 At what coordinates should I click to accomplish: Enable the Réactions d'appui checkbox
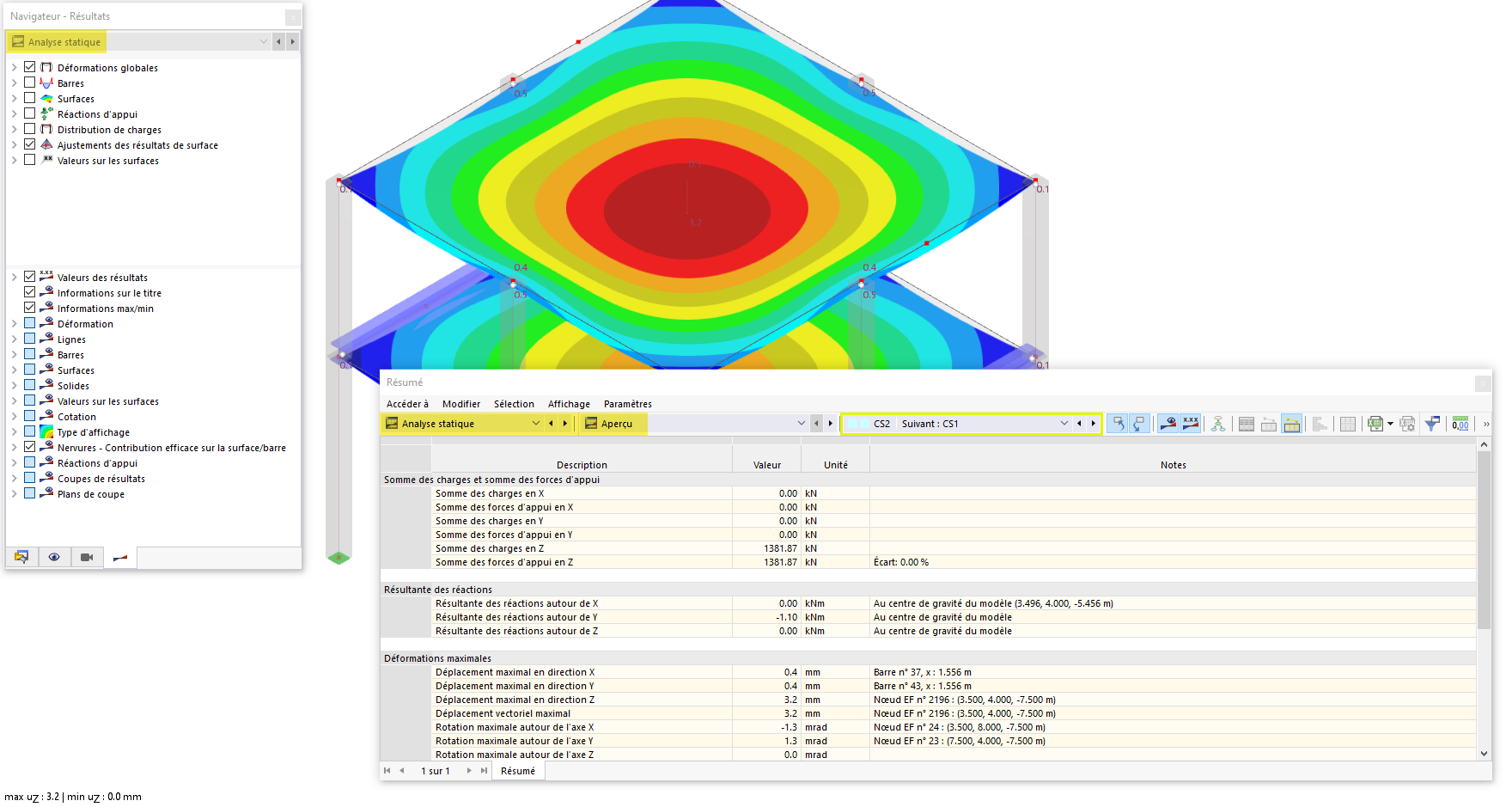[29, 113]
